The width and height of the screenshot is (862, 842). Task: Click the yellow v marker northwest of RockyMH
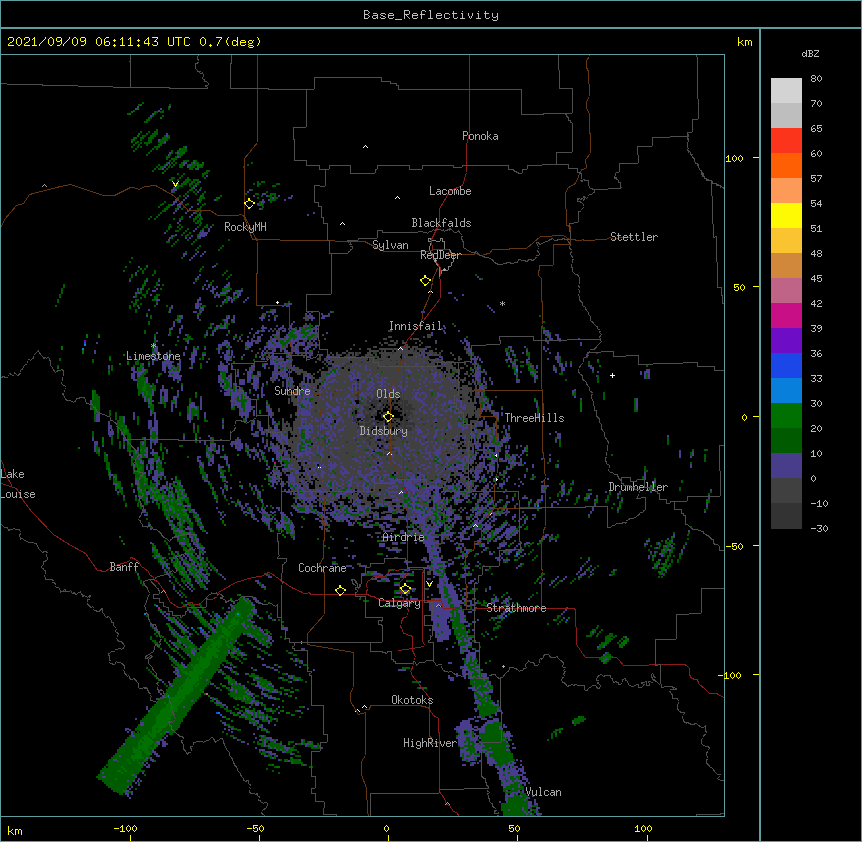175,184
